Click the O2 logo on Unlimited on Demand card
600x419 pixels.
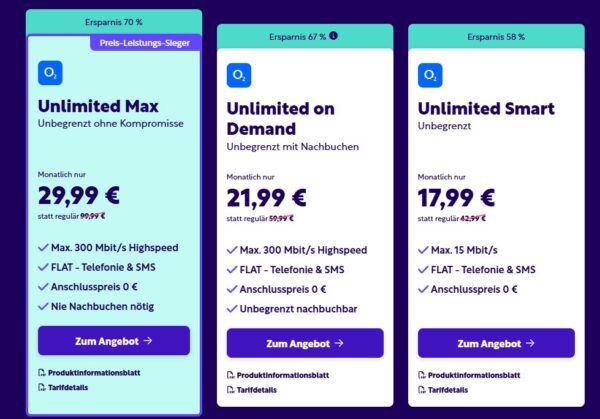pos(238,76)
